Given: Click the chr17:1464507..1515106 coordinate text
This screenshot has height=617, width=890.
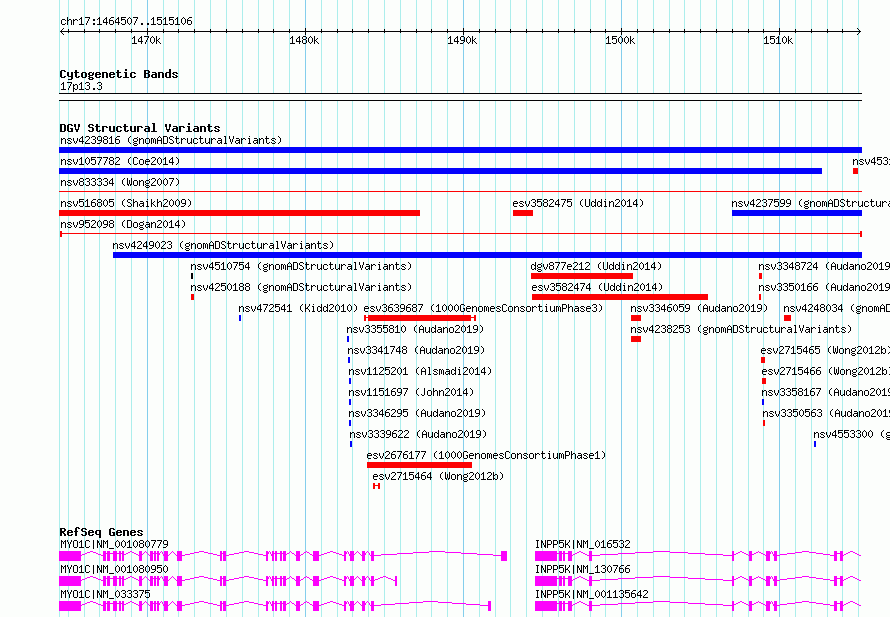Looking at the screenshot, I should click(x=126, y=22).
